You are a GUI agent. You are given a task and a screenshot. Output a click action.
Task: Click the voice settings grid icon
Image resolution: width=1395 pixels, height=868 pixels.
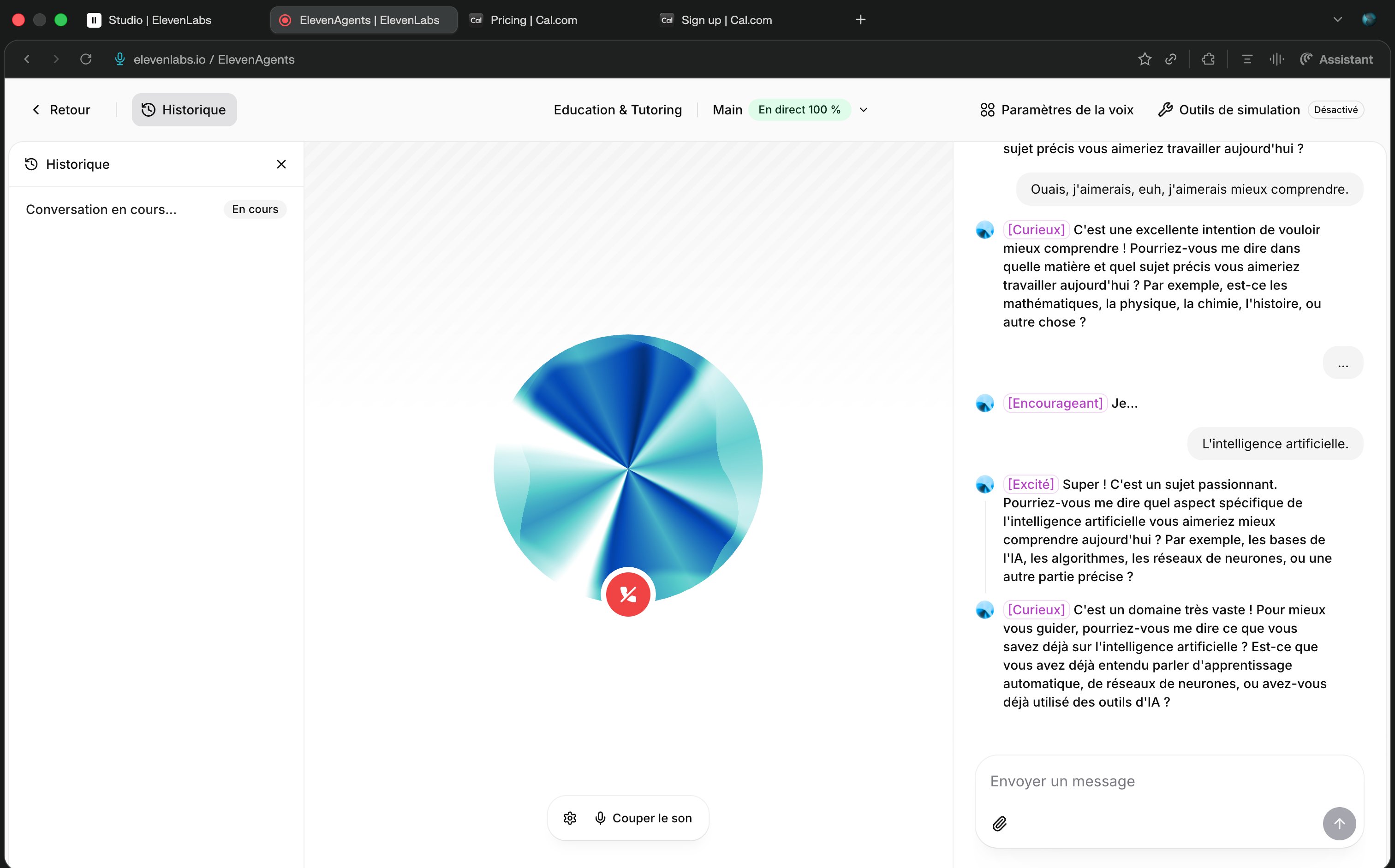987,110
